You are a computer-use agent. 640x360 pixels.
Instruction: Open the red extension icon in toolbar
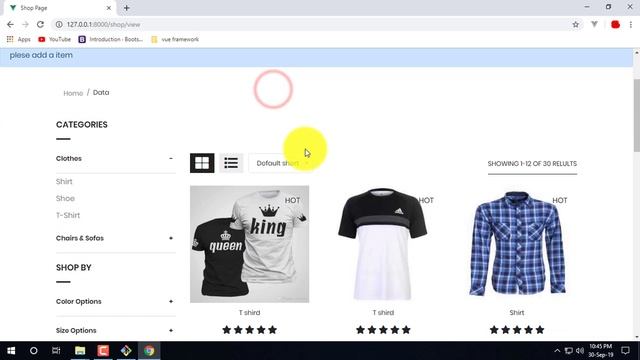(x=616, y=24)
